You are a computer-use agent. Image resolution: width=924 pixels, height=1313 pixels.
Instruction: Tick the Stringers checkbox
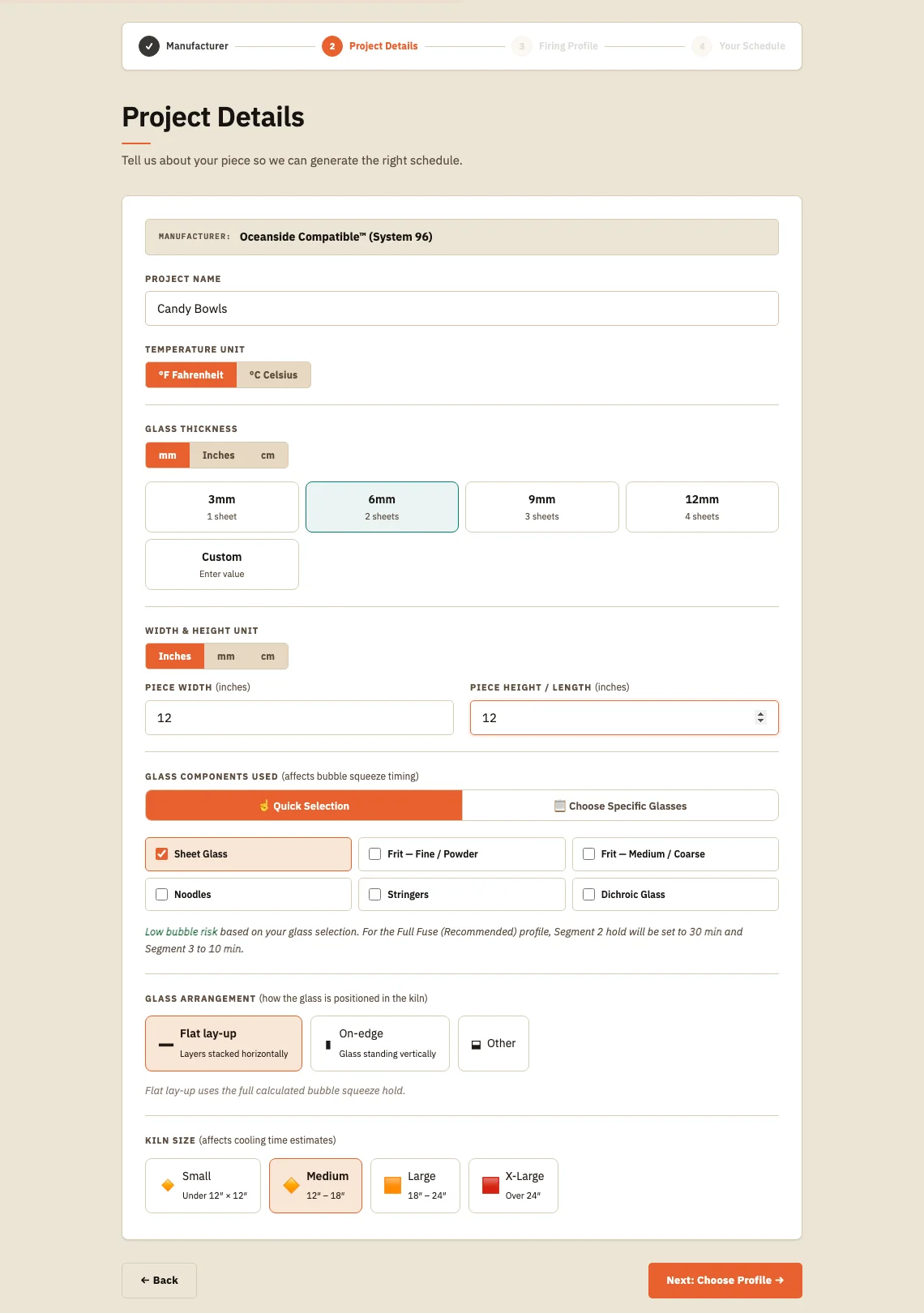pyautogui.click(x=375, y=895)
